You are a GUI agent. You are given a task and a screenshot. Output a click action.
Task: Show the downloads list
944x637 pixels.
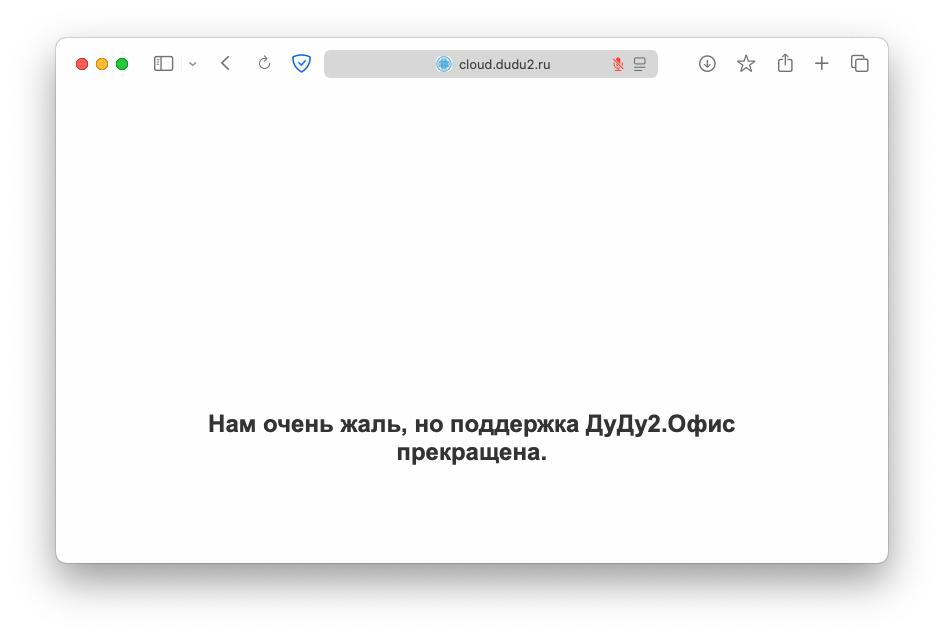[x=707, y=64]
